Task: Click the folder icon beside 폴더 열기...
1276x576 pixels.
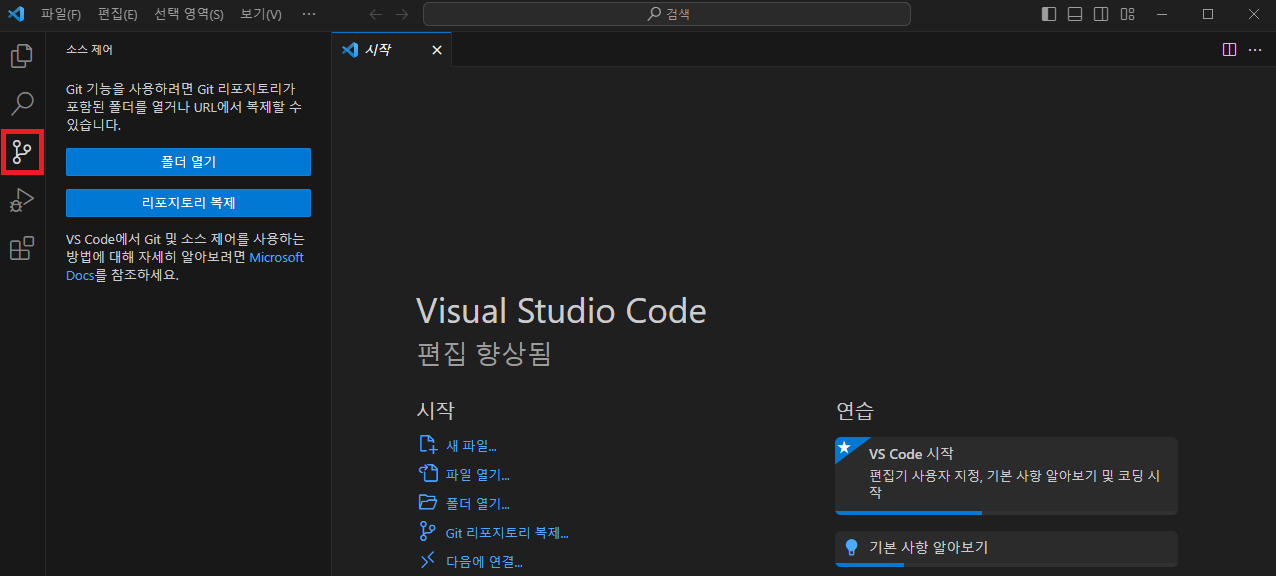Action: [x=428, y=503]
